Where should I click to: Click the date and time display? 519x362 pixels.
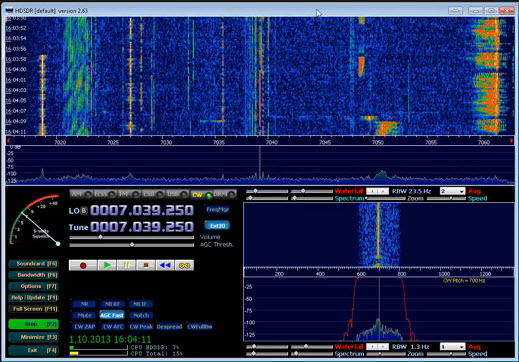[110, 340]
